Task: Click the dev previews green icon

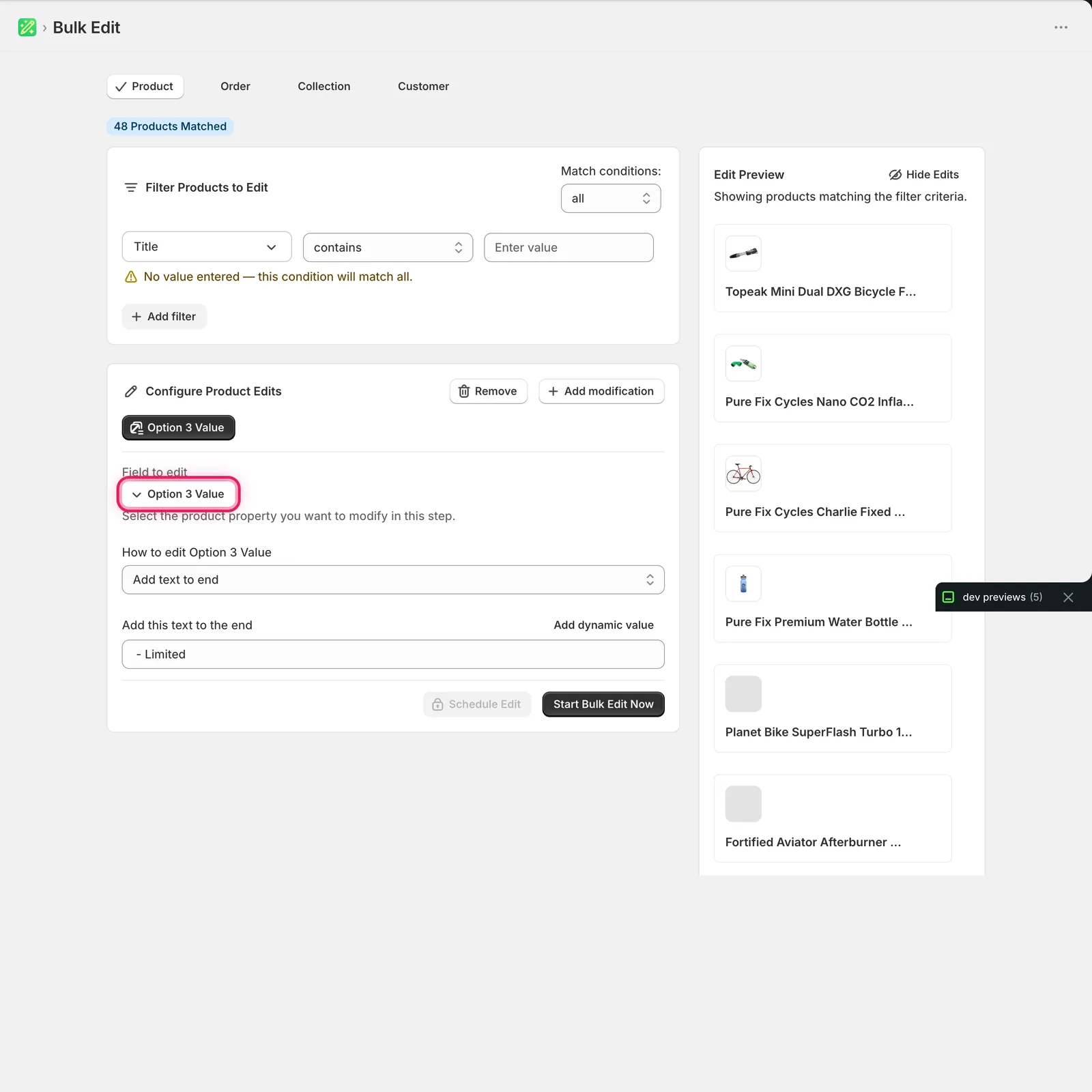Action: (948, 597)
